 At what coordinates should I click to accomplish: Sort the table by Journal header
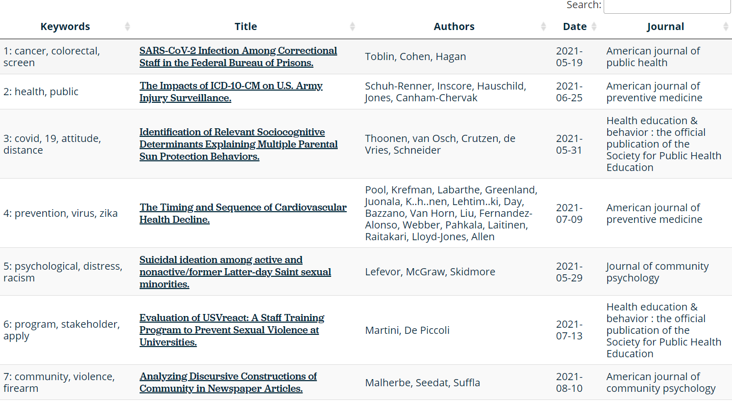(x=665, y=27)
